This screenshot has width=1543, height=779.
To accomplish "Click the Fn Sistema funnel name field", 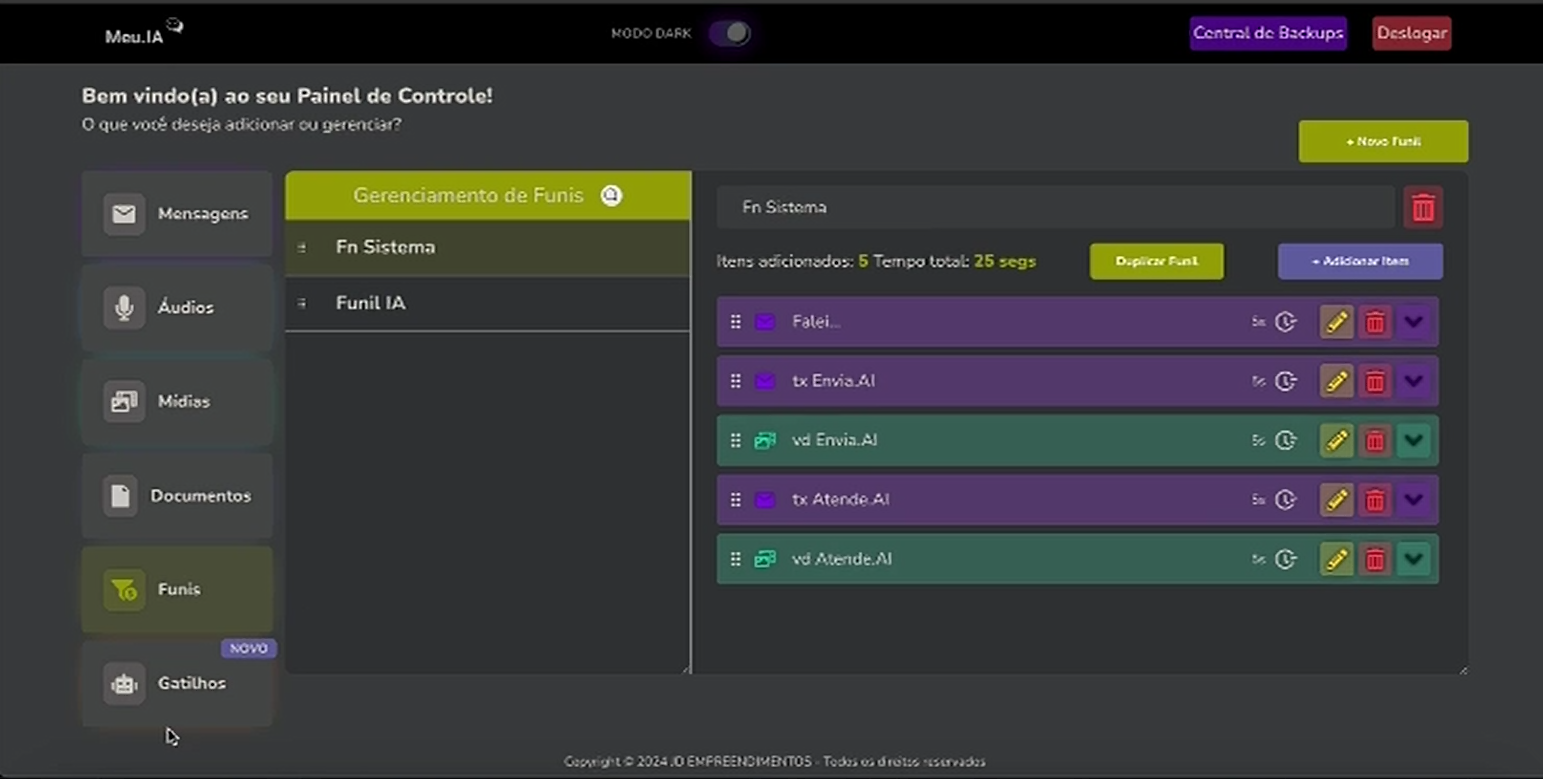I will [x=1055, y=208].
